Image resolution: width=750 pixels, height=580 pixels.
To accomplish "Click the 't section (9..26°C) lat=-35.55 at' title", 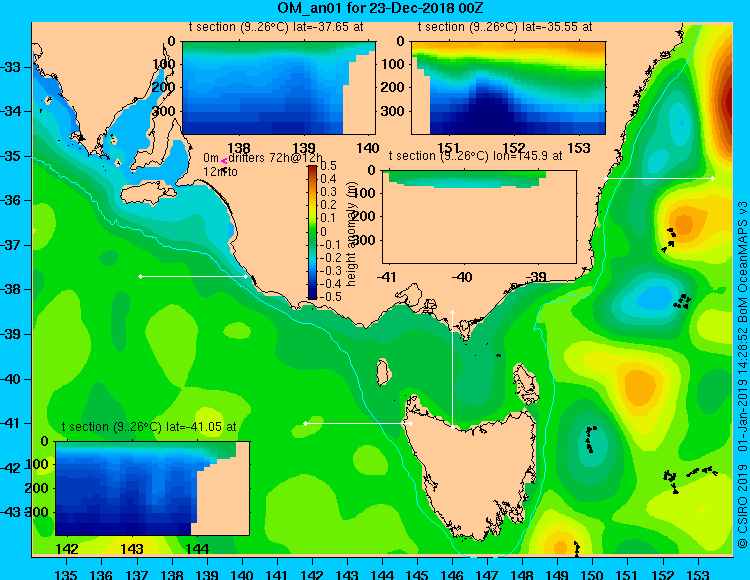I will tap(505, 27).
